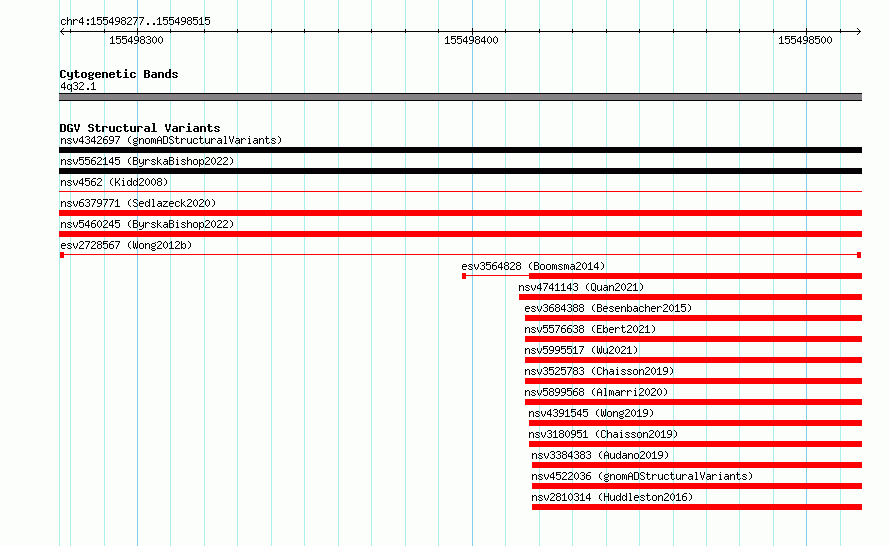Image resolution: width=890 pixels, height=546 pixels.
Task: Click the left end marker of esv2728567
Action: [62, 255]
